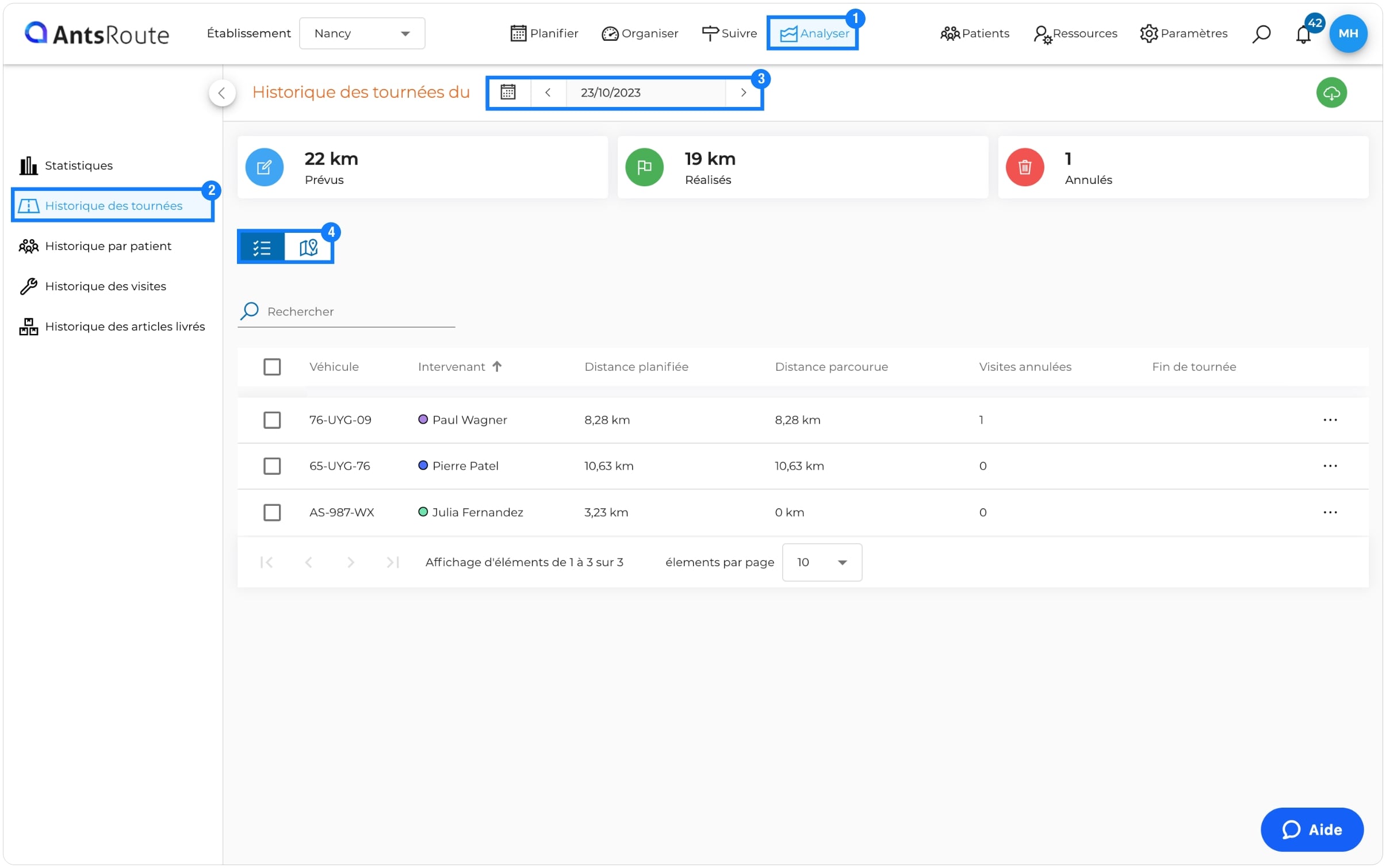
Task: Go to the Planifier menu
Action: click(x=544, y=33)
